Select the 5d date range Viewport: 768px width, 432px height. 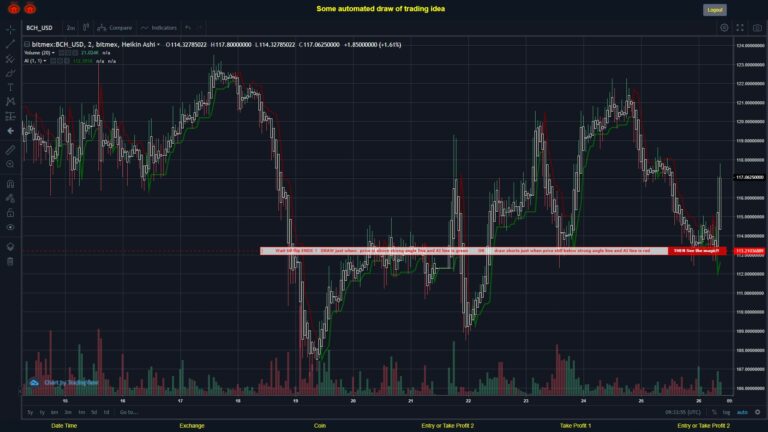[x=94, y=412]
